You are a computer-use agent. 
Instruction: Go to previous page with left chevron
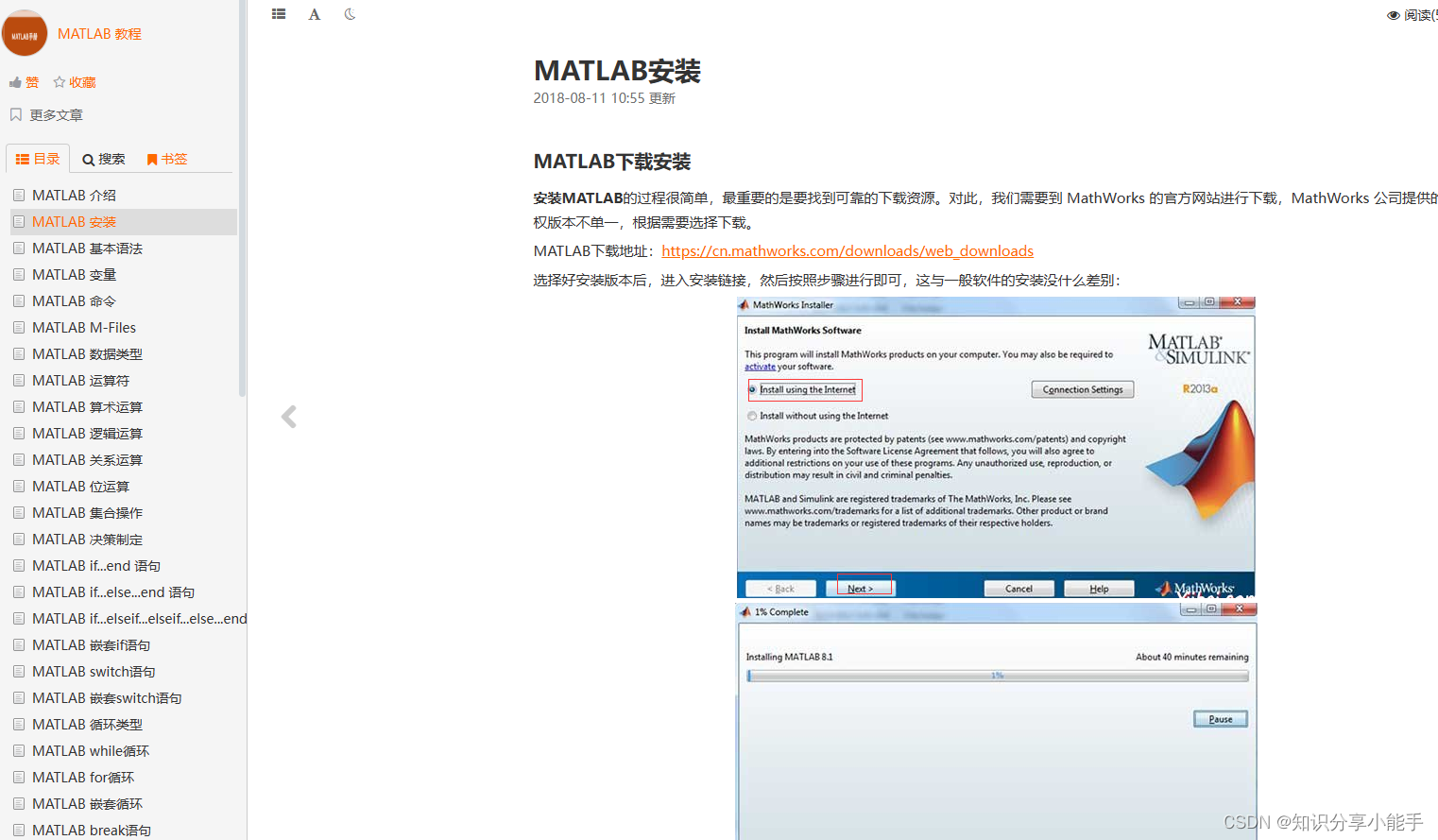(x=289, y=417)
